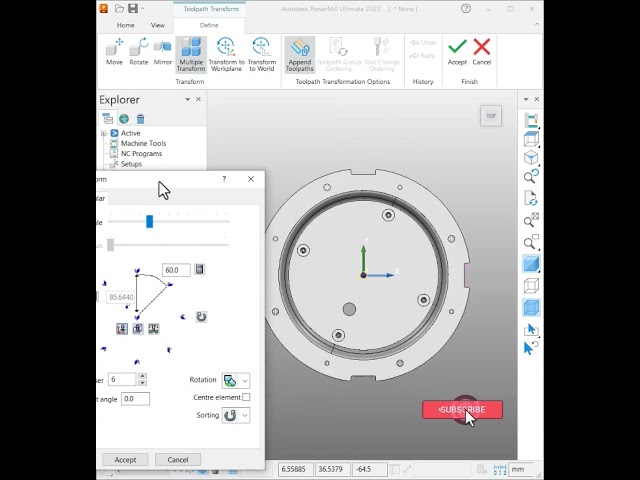Open the Home ribbon tab
Viewport: 640px width, 480px height.
[x=125, y=25]
